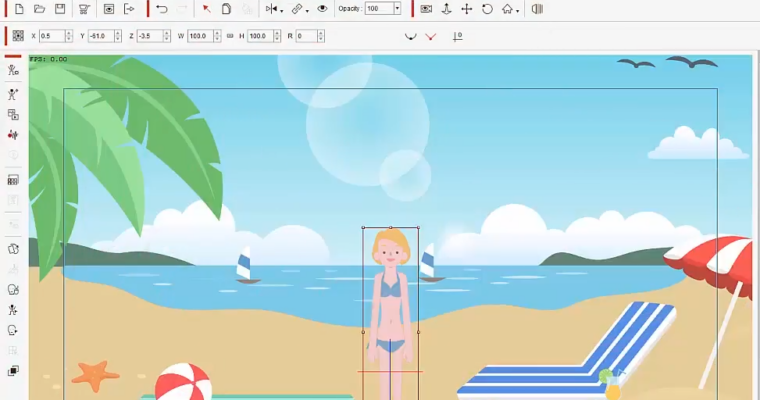Click the red voice waveform sidebar icon
This screenshot has width=760, height=400.
pos(13,135)
